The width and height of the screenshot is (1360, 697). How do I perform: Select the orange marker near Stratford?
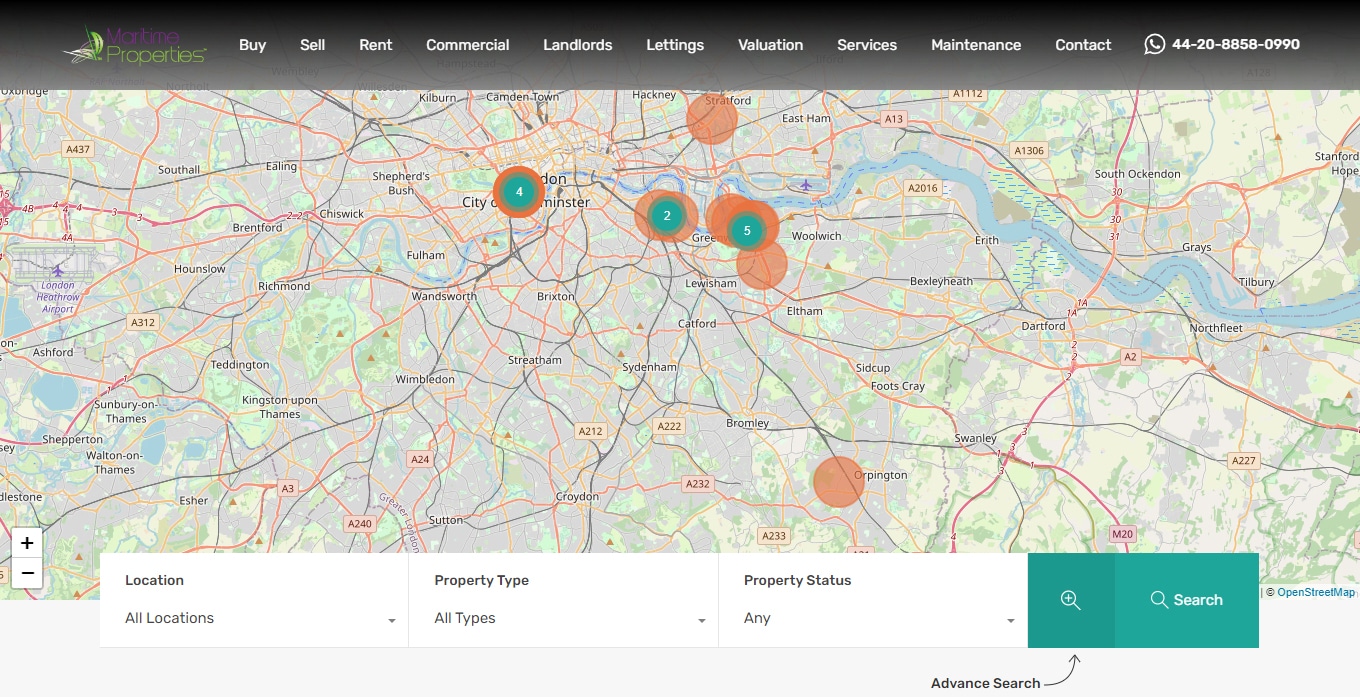(712, 119)
